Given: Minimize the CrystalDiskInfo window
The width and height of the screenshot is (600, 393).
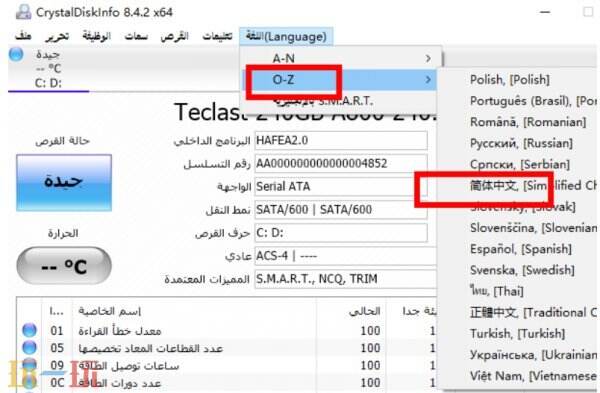Looking at the screenshot, I should (x=545, y=12).
